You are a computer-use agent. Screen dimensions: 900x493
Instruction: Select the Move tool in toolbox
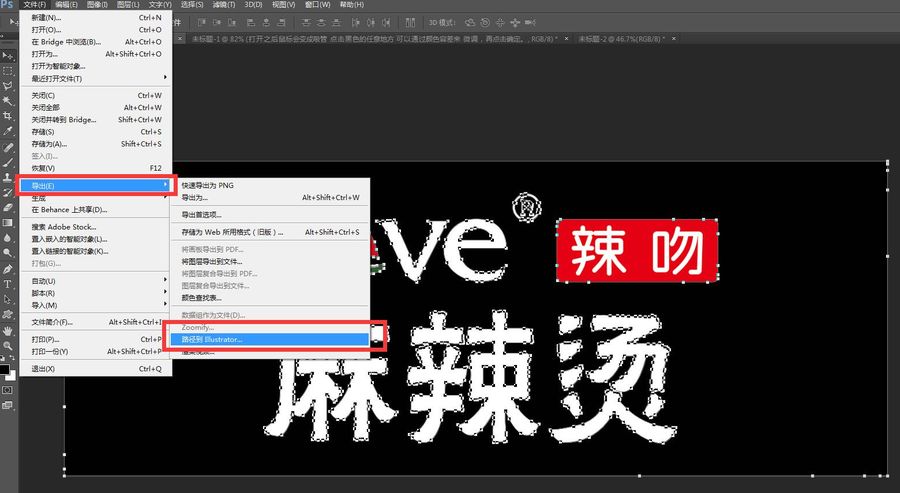click(7, 56)
